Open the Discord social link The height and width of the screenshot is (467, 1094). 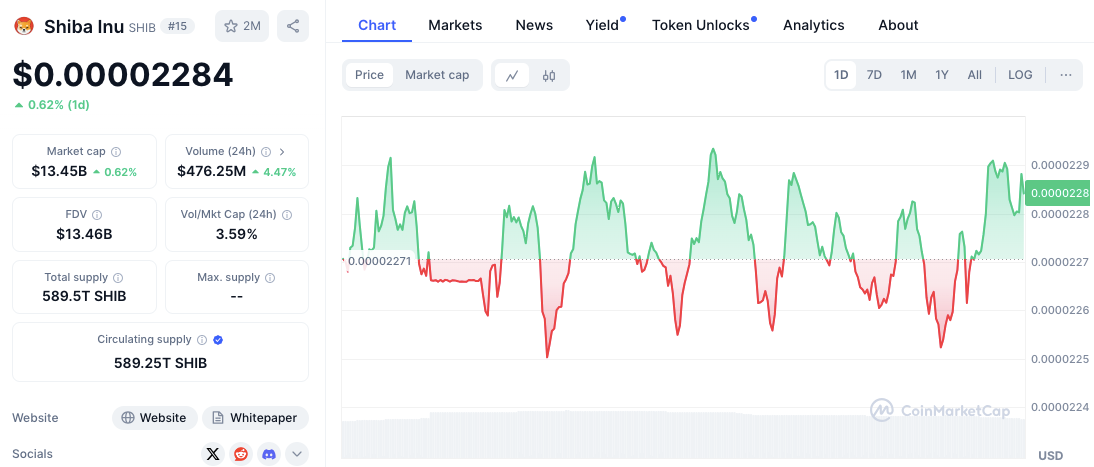269,454
